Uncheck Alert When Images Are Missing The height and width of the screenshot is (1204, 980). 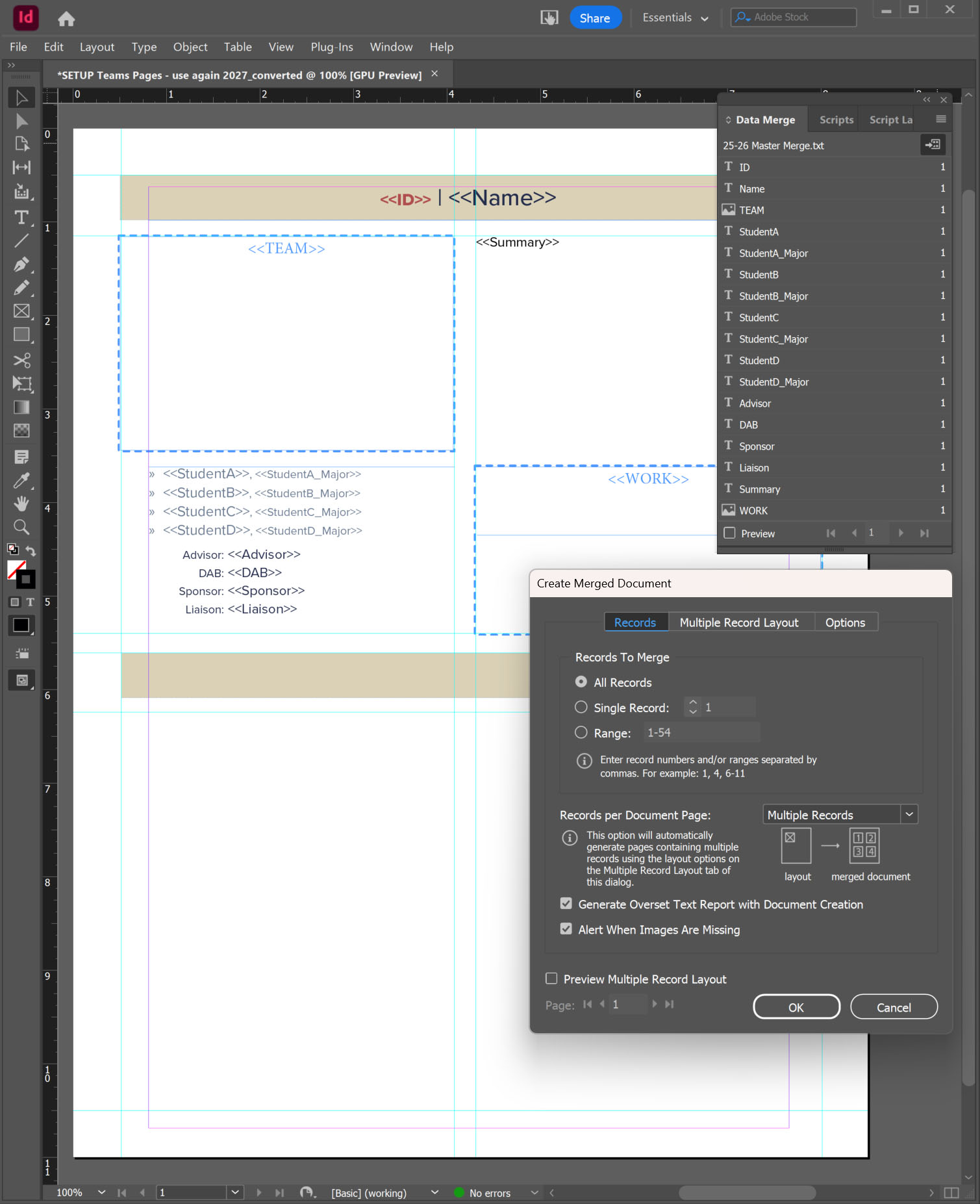point(566,929)
